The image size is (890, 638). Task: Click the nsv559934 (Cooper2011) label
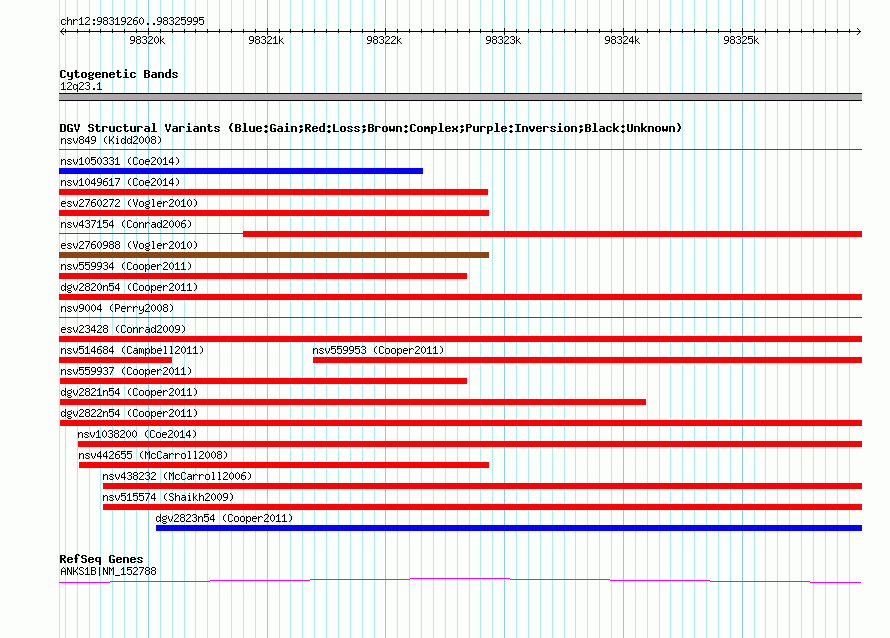[x=126, y=266]
